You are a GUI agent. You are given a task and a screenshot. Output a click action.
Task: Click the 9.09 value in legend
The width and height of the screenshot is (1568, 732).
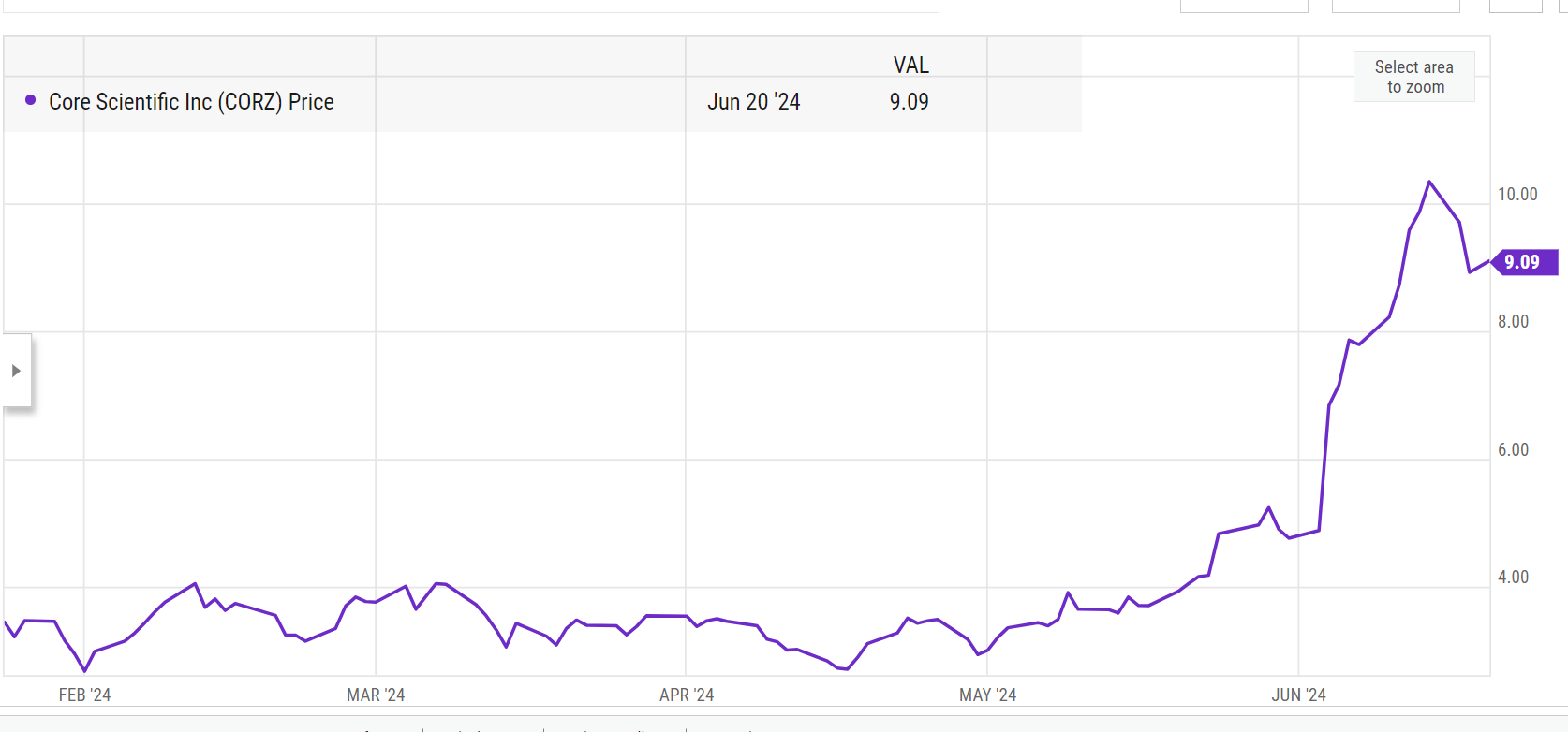point(909,102)
